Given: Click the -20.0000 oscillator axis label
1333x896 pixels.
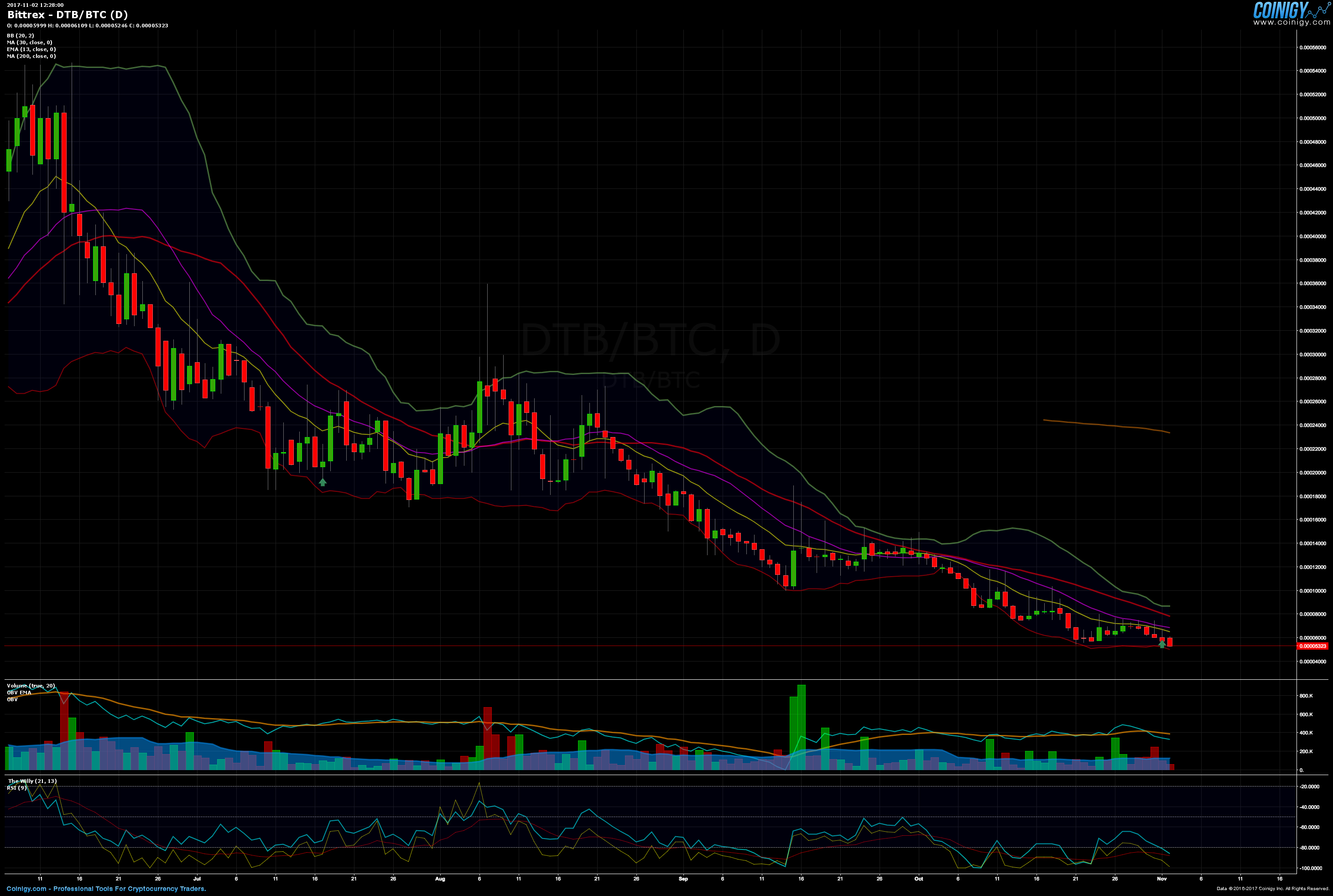Looking at the screenshot, I should [x=1309, y=787].
